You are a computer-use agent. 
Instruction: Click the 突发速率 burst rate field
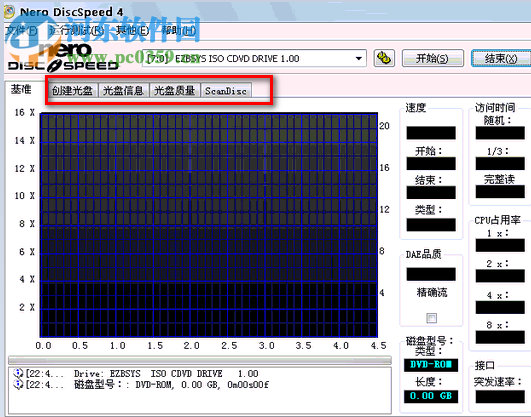point(500,397)
